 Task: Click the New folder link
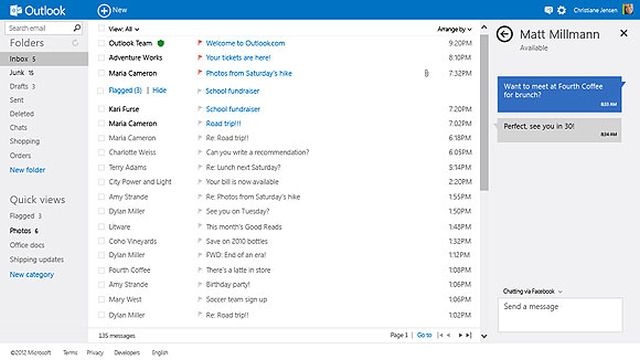point(27,170)
